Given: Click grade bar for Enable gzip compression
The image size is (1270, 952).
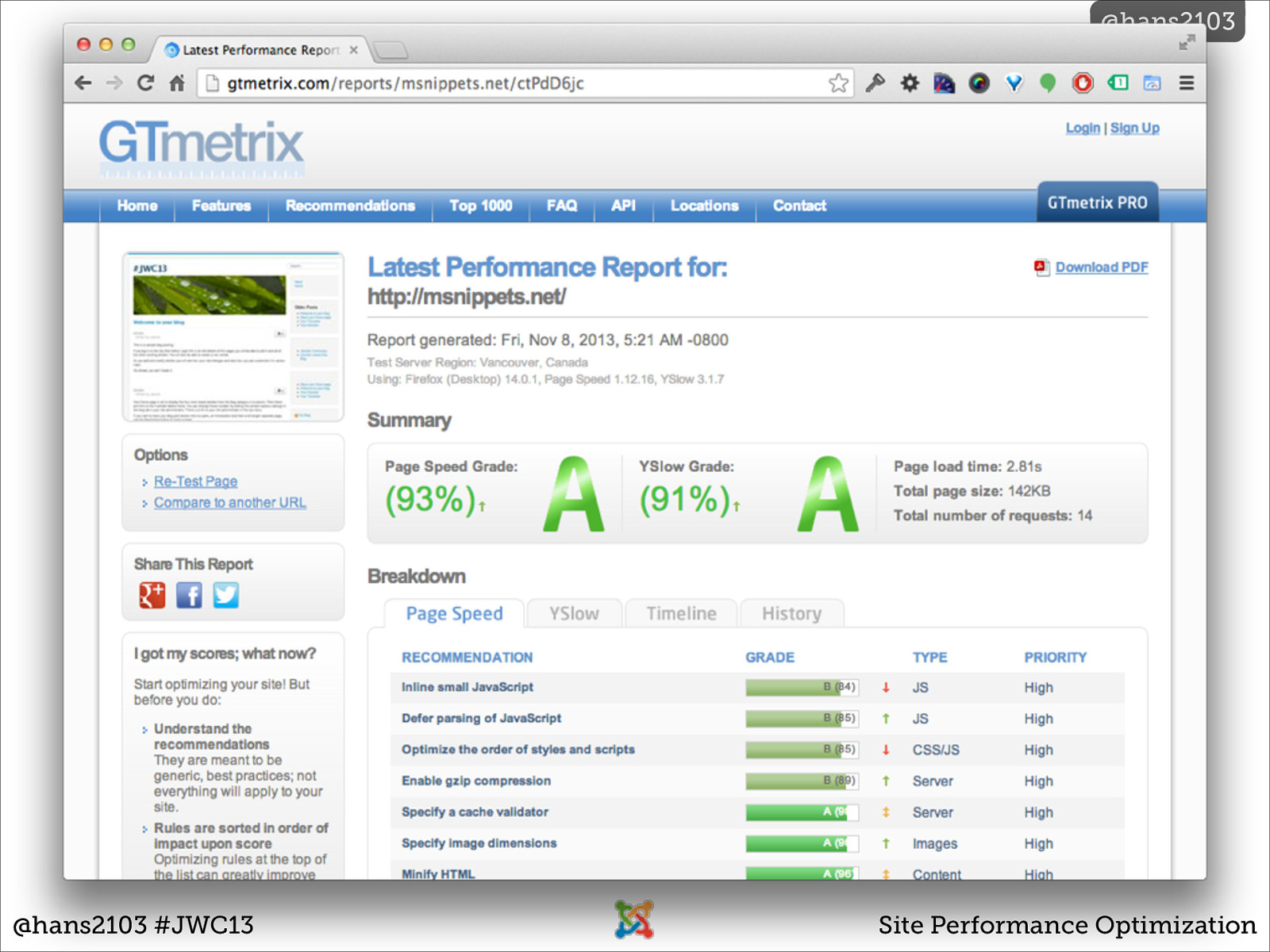Looking at the screenshot, I should point(802,781).
